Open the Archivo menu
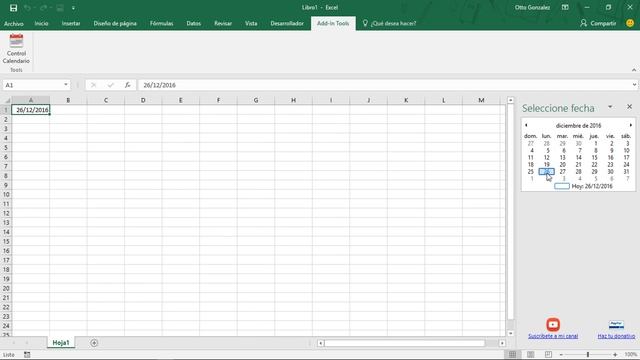Screen dimensions: 640x360 [13, 24]
